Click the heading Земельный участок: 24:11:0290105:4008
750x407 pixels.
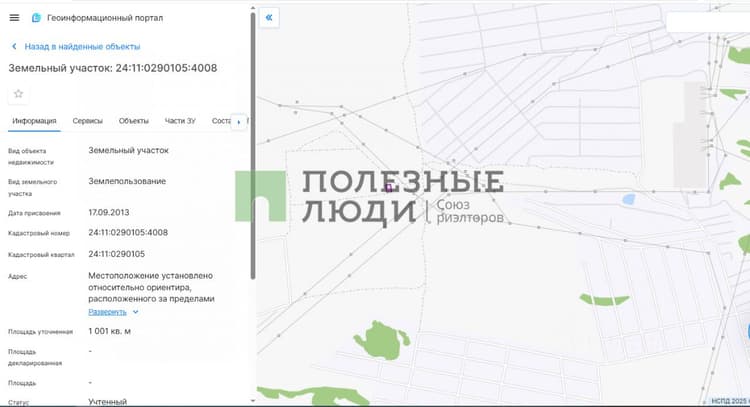[113, 68]
